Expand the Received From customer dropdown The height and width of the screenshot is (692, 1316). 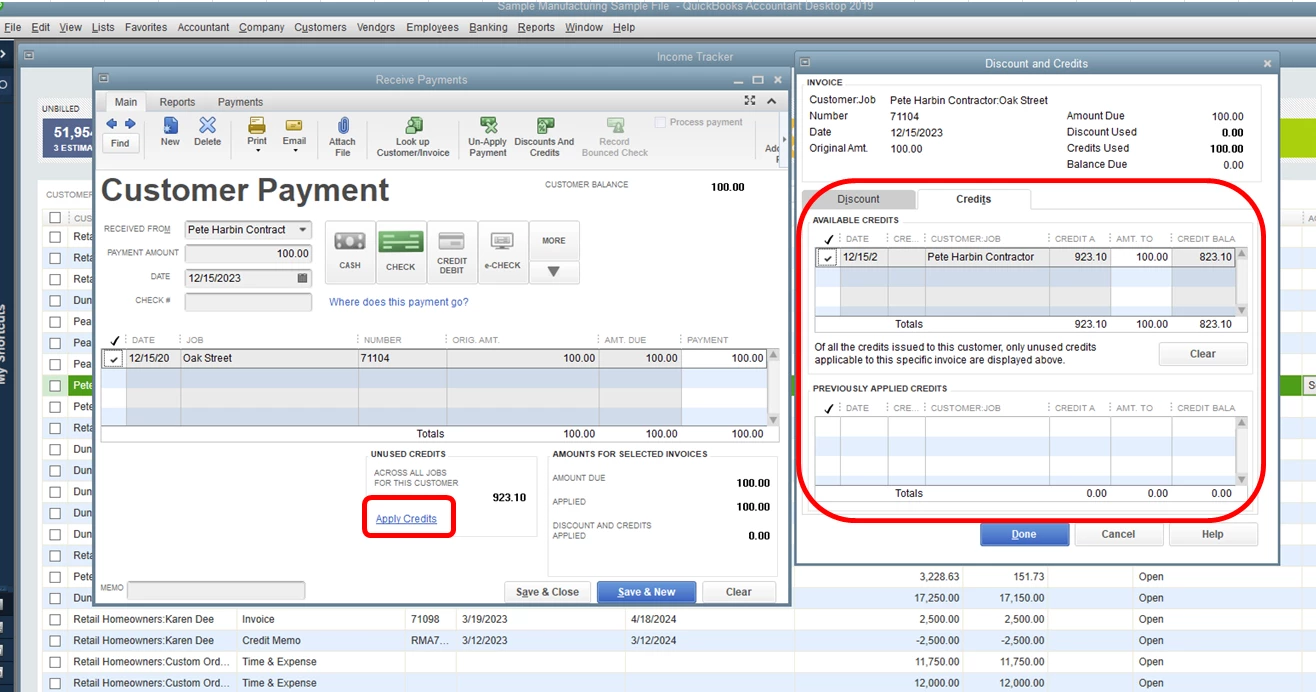click(x=303, y=230)
